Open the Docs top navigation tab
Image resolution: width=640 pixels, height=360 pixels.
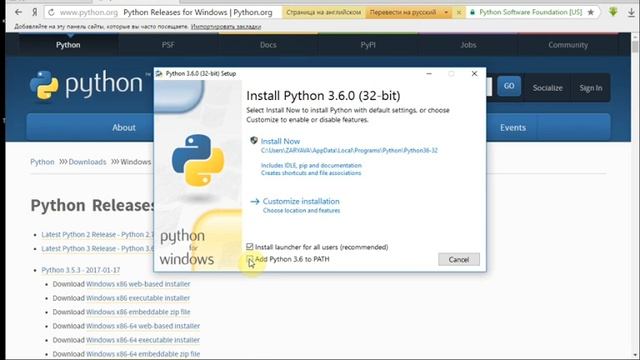pyautogui.click(x=268, y=45)
